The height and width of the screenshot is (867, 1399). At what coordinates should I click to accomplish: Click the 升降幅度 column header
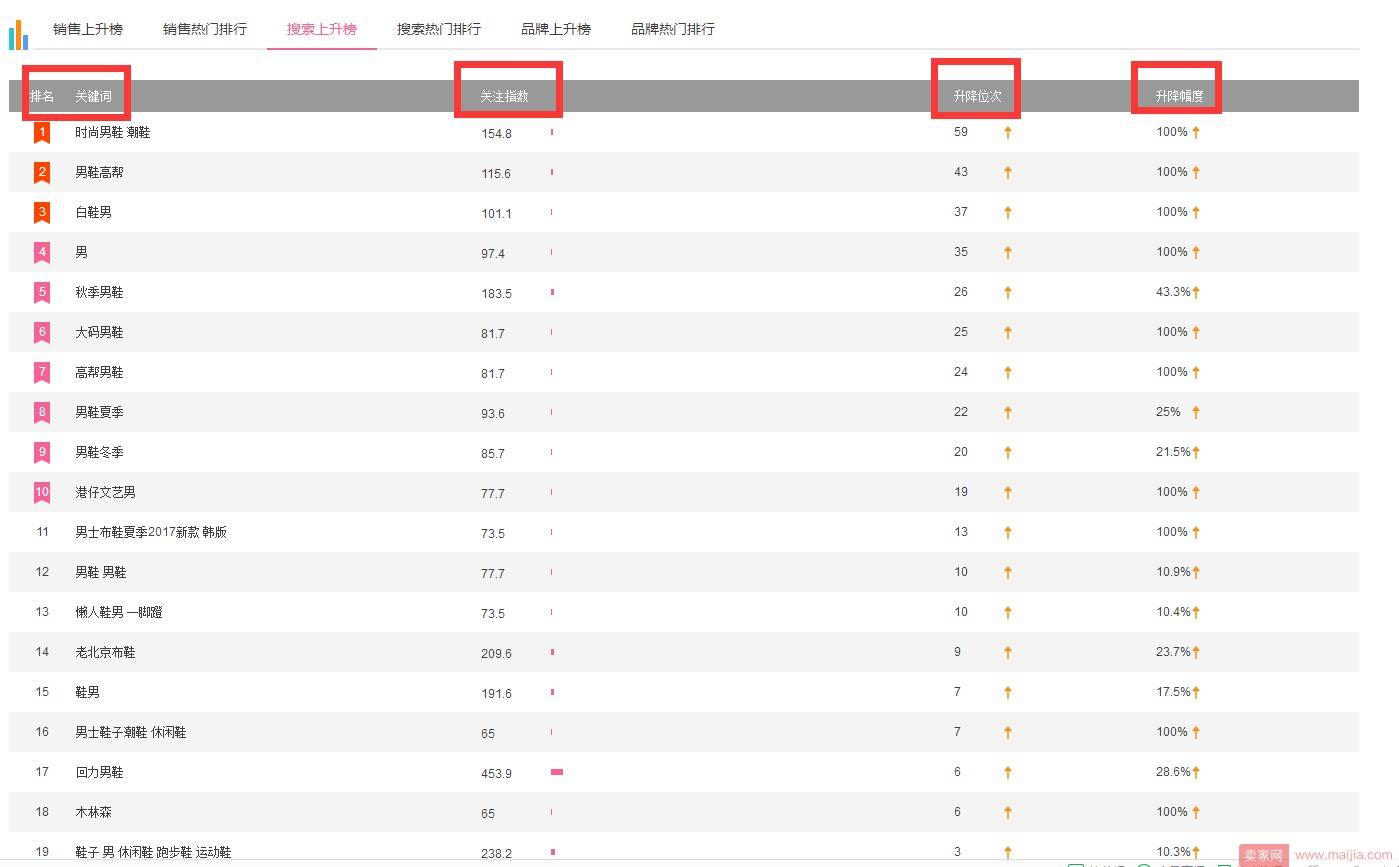1180,96
